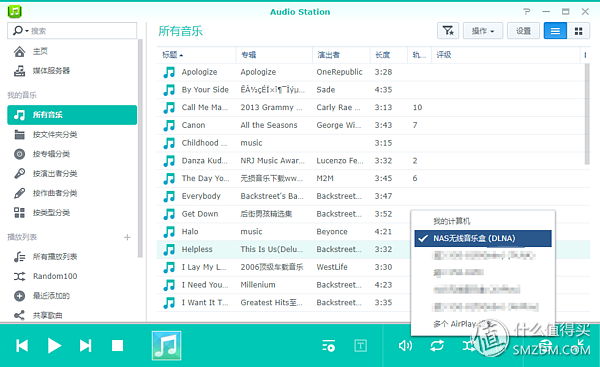600x367 pixels.
Task: Choose Multiple AirPlay devices option
Action: [x=483, y=324]
